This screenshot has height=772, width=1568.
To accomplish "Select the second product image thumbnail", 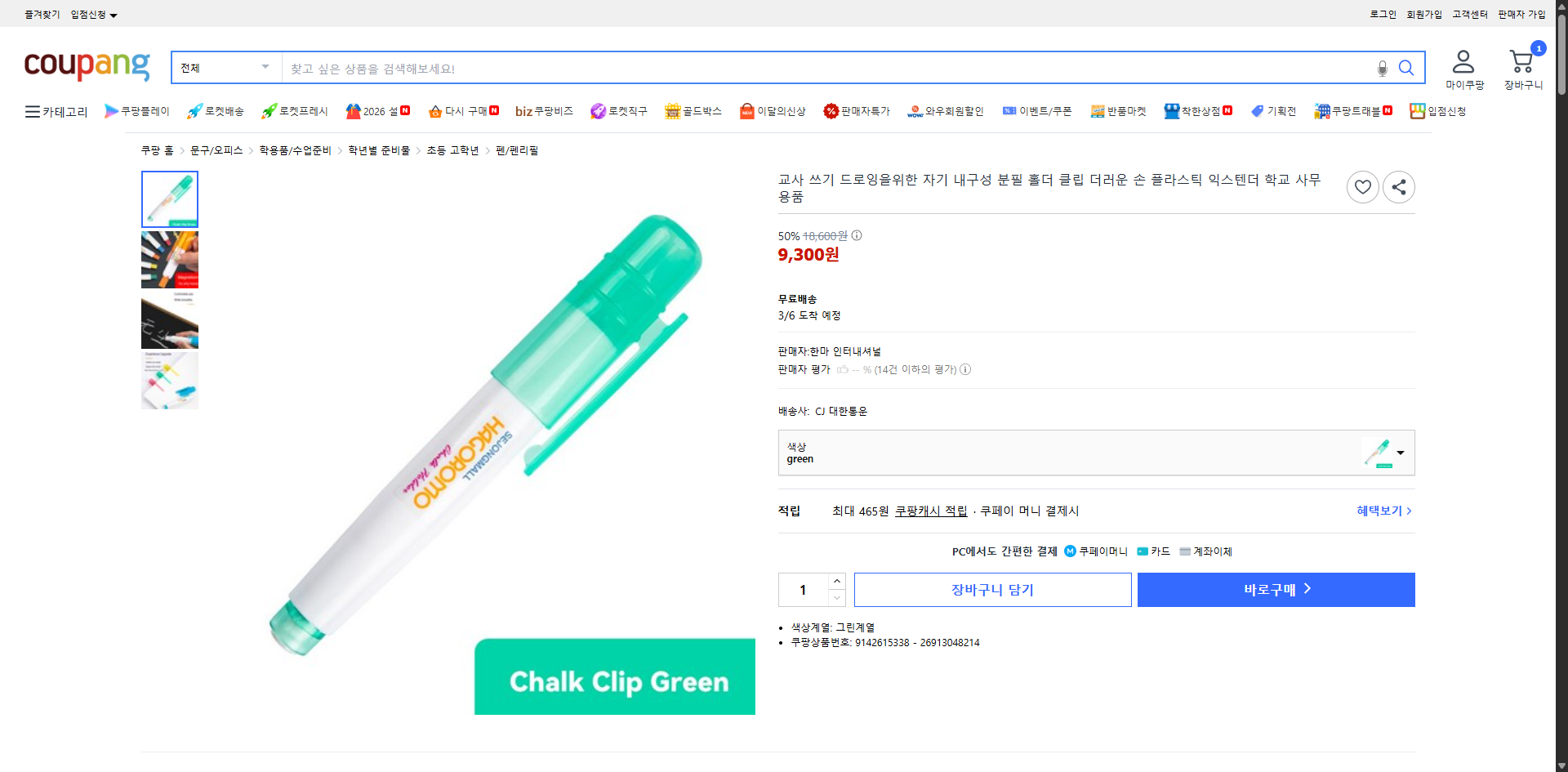I will 169,259.
